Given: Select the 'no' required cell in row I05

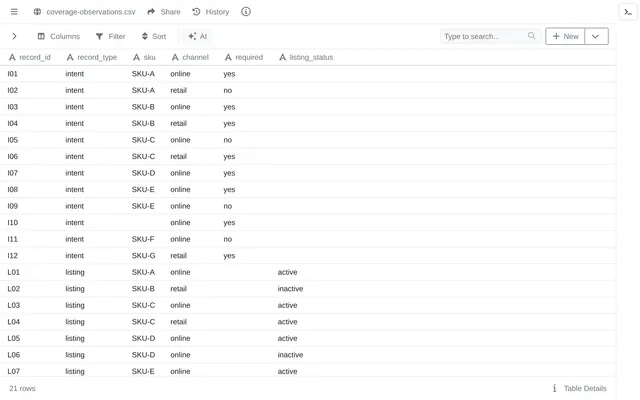Looking at the screenshot, I should click(228, 140).
